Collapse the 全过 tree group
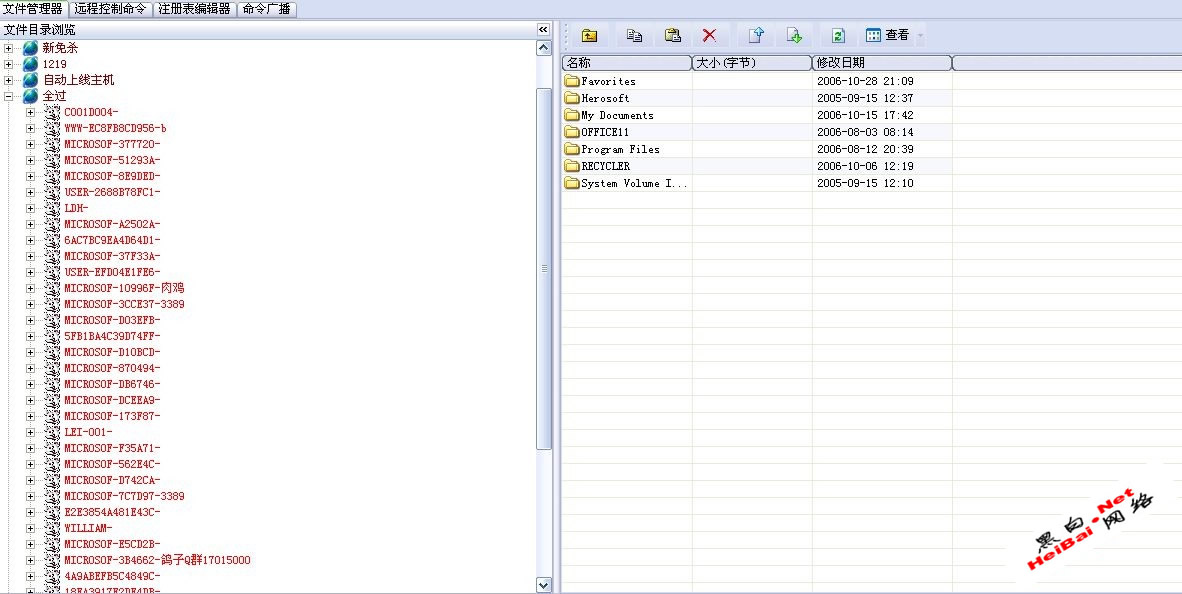 tap(9, 96)
